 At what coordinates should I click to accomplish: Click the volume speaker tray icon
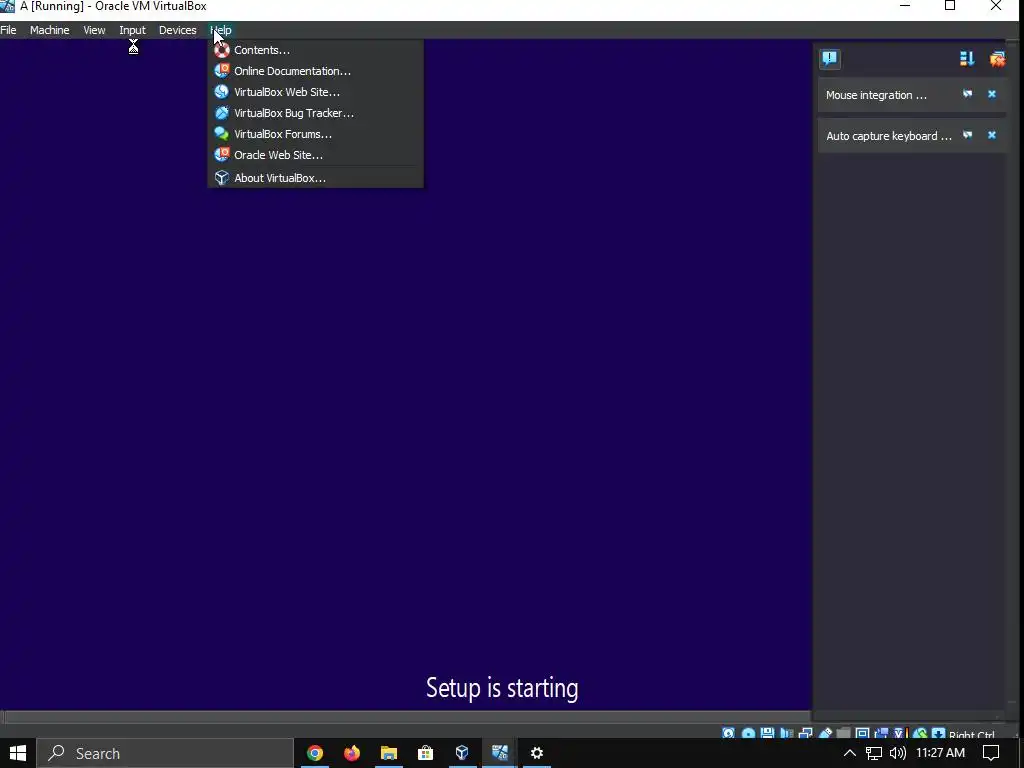coord(898,753)
